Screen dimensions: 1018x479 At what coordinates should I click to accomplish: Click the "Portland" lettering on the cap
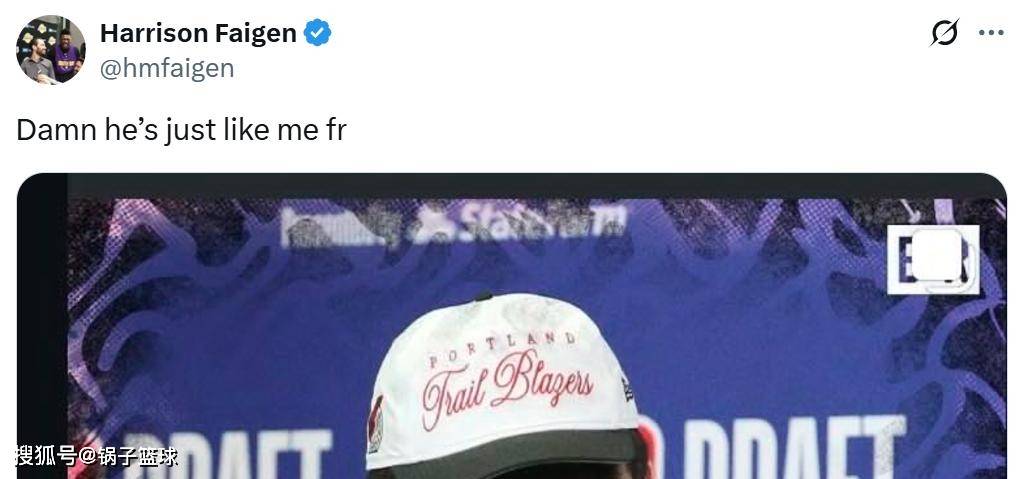(x=502, y=348)
